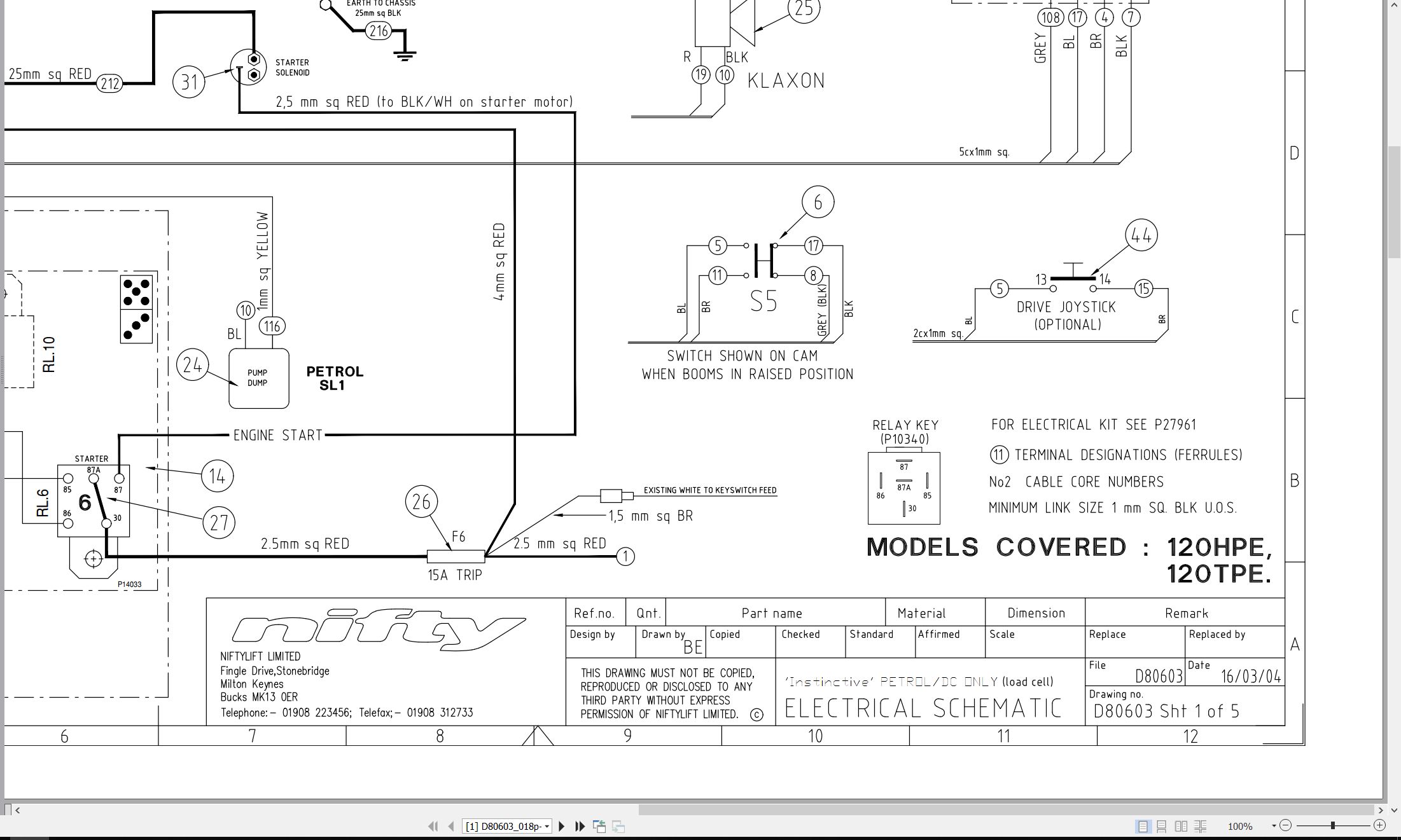Screen dimensions: 1401x840
Task: Select continuous facing pages layout
Action: click(x=1201, y=826)
